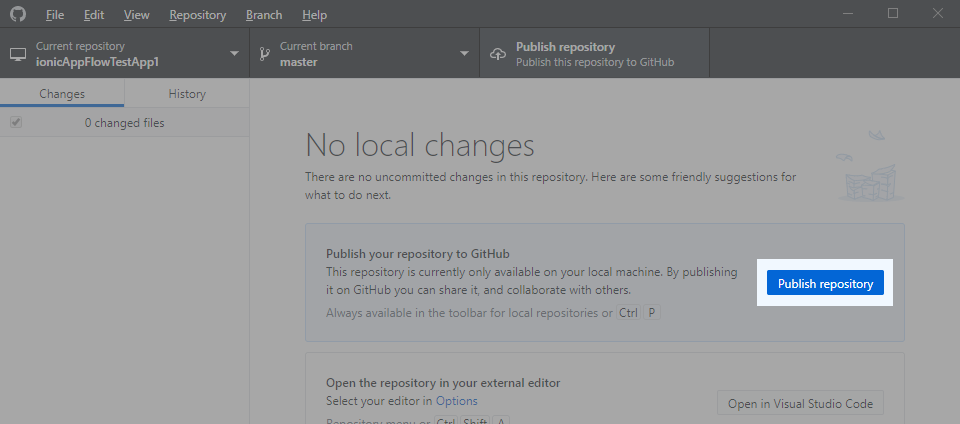
Task: Click 'Publish your repository to GitHub' heading
Action: pos(418,253)
